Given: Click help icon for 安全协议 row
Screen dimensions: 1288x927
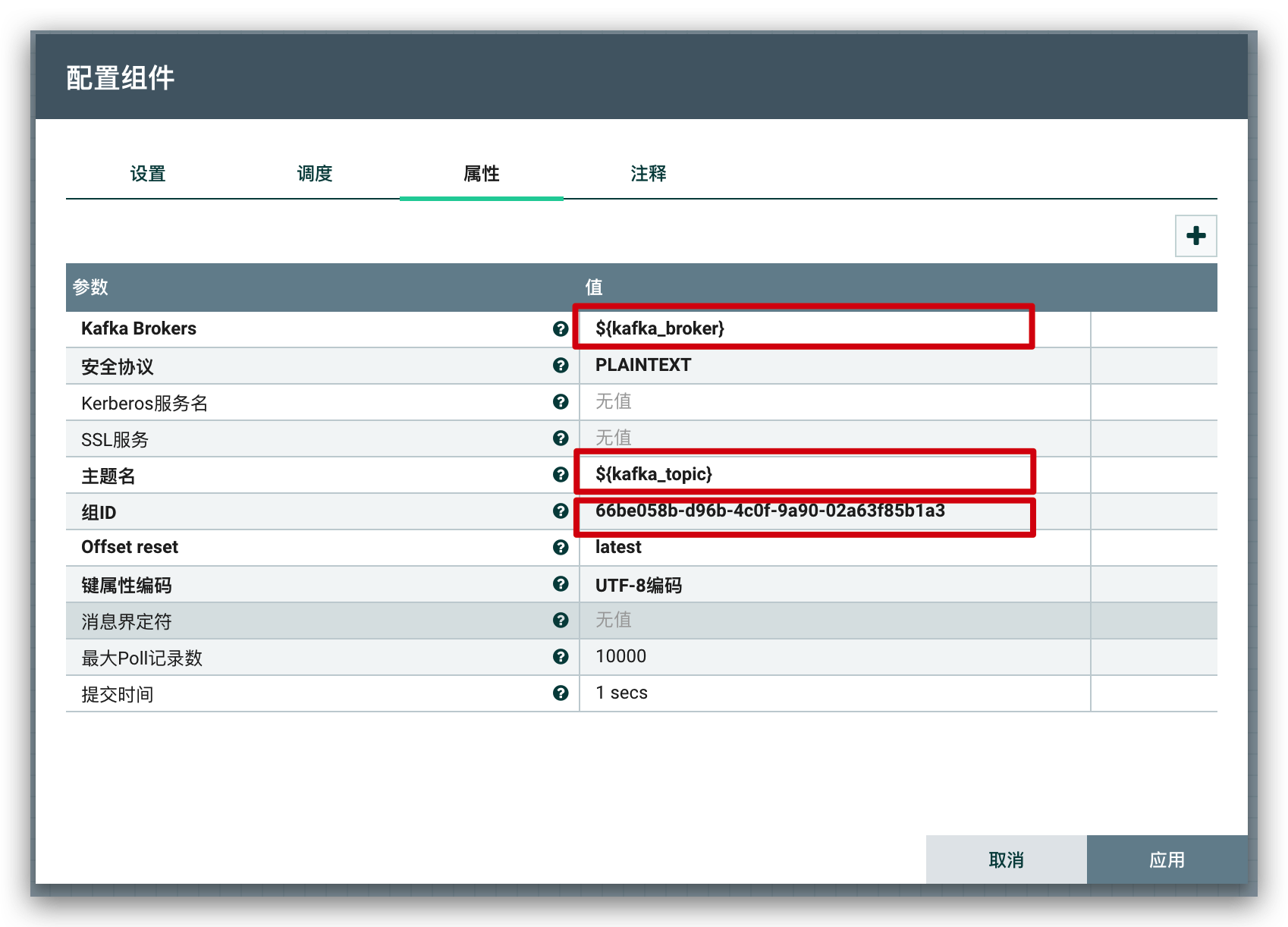Looking at the screenshot, I should tap(561, 366).
